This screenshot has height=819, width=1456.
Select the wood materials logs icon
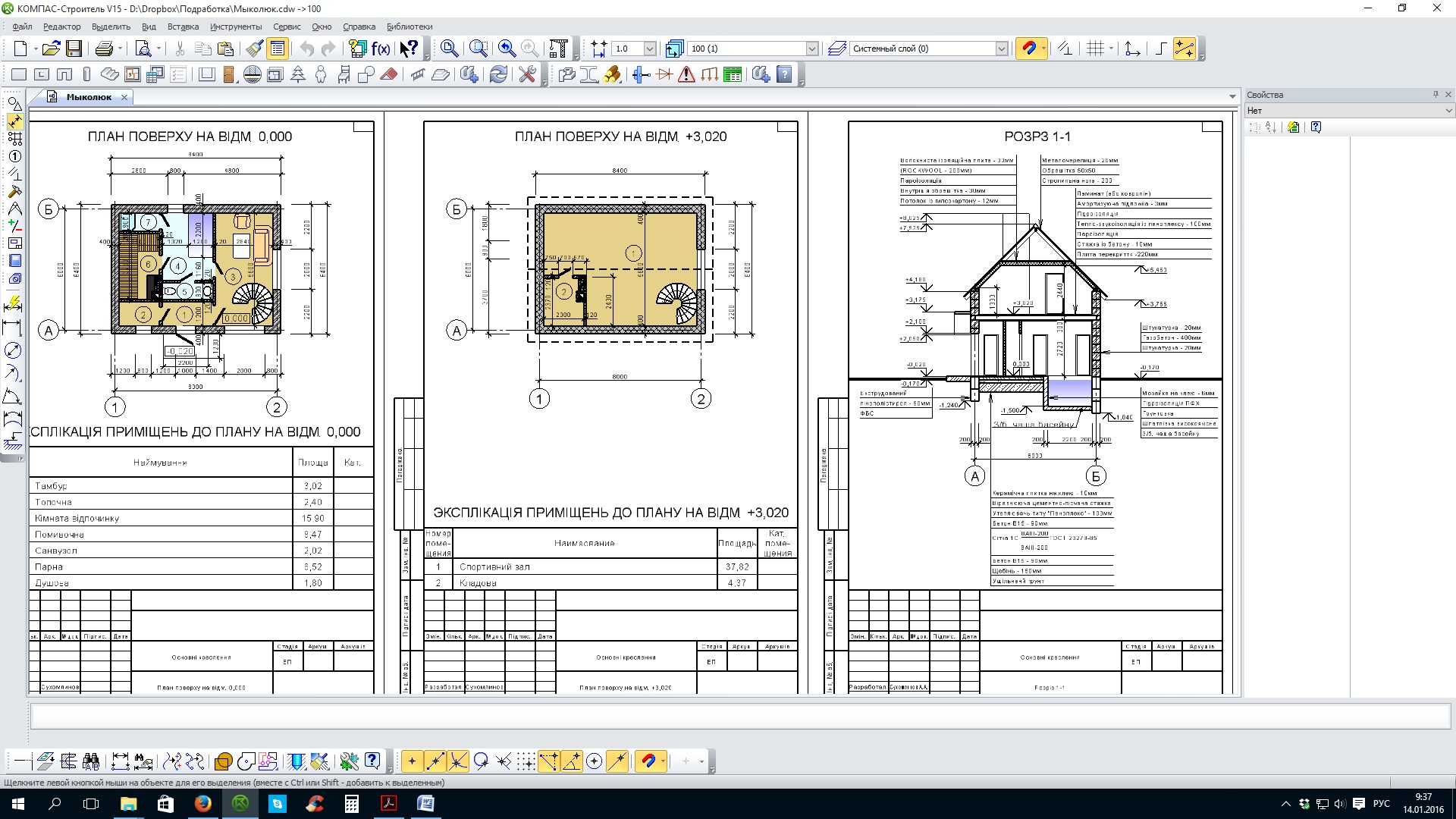point(613,74)
